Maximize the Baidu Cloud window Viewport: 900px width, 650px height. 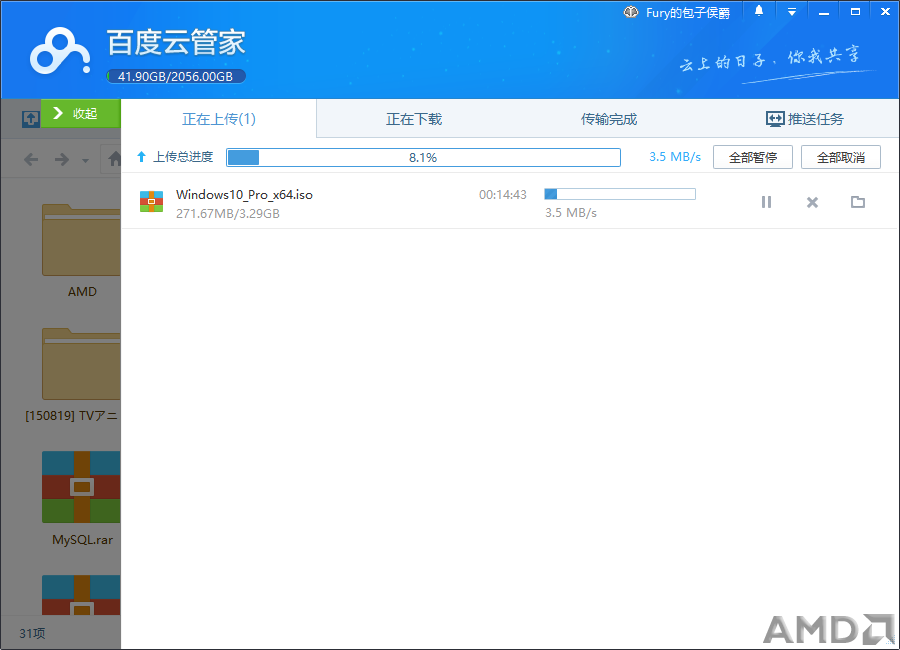[855, 12]
